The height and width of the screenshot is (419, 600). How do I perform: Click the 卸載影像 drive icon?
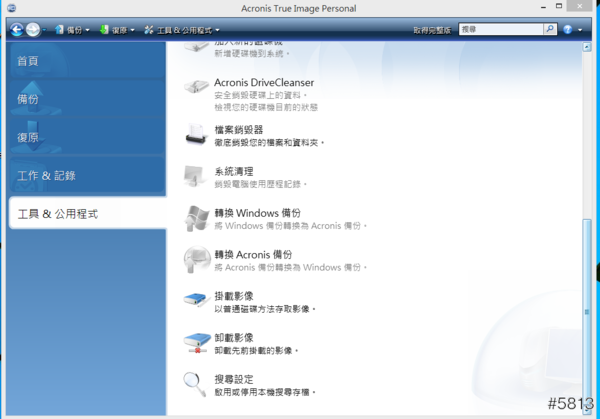197,342
